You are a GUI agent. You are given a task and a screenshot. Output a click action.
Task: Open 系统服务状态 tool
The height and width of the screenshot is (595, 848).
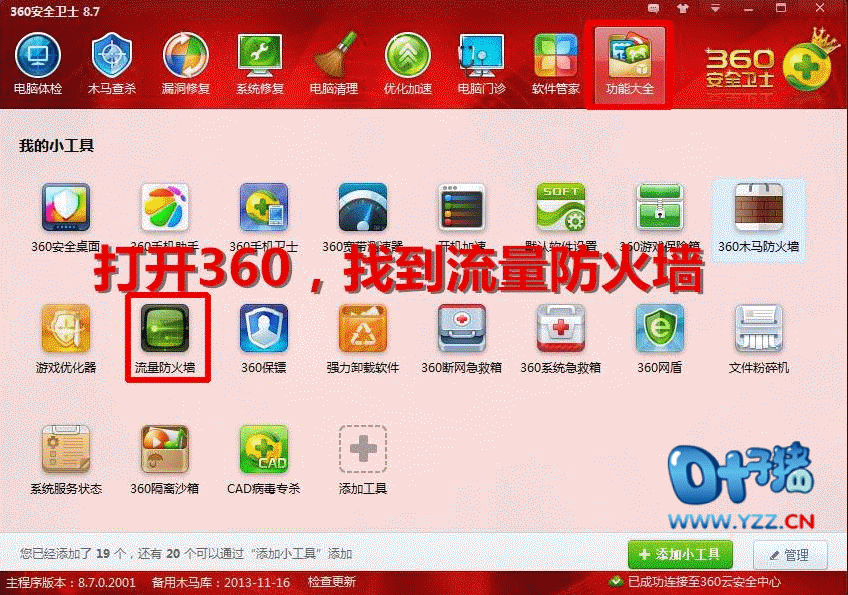[65, 460]
